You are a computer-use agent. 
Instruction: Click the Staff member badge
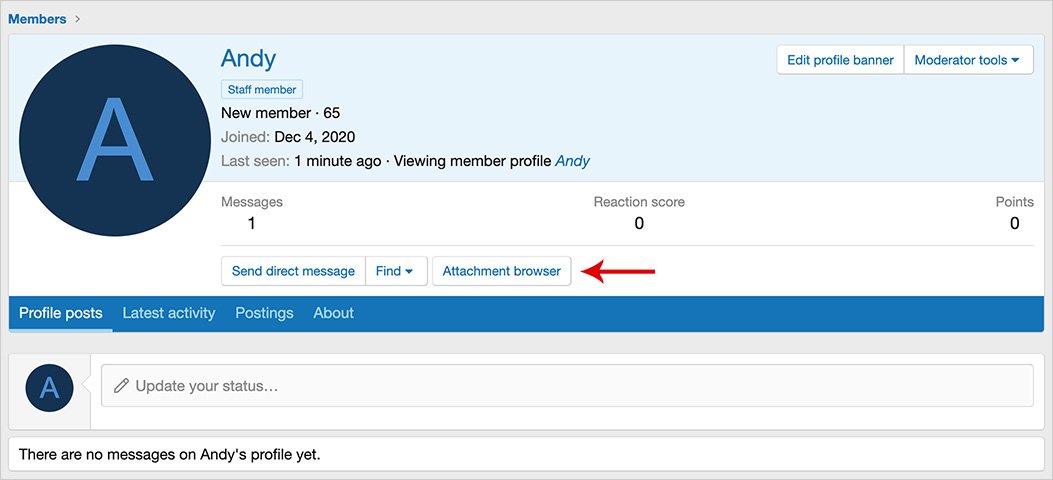point(261,89)
